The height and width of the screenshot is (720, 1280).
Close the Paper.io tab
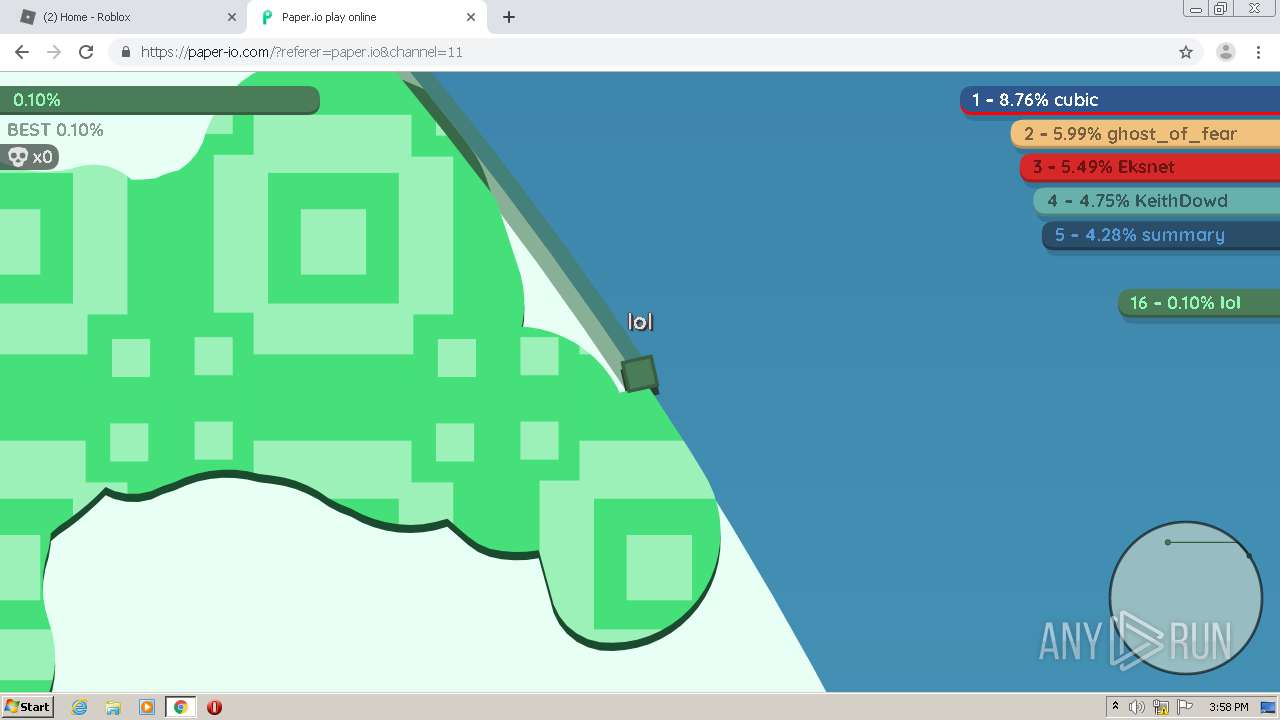click(x=471, y=17)
